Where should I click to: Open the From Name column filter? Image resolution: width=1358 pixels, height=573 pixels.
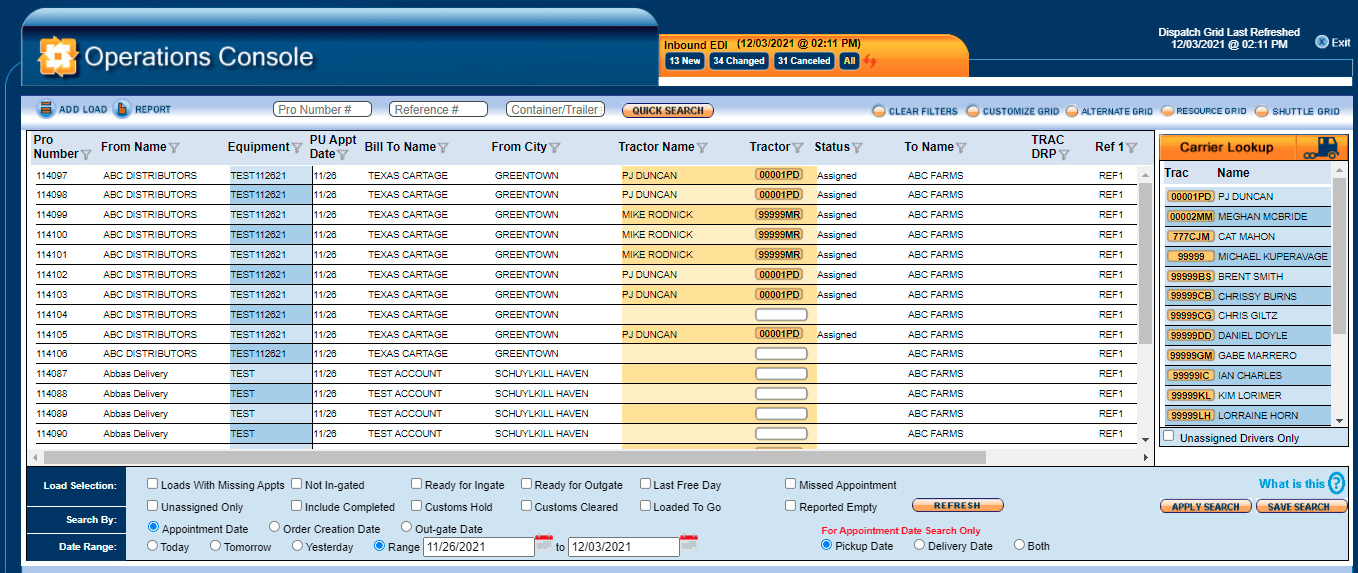(x=174, y=148)
